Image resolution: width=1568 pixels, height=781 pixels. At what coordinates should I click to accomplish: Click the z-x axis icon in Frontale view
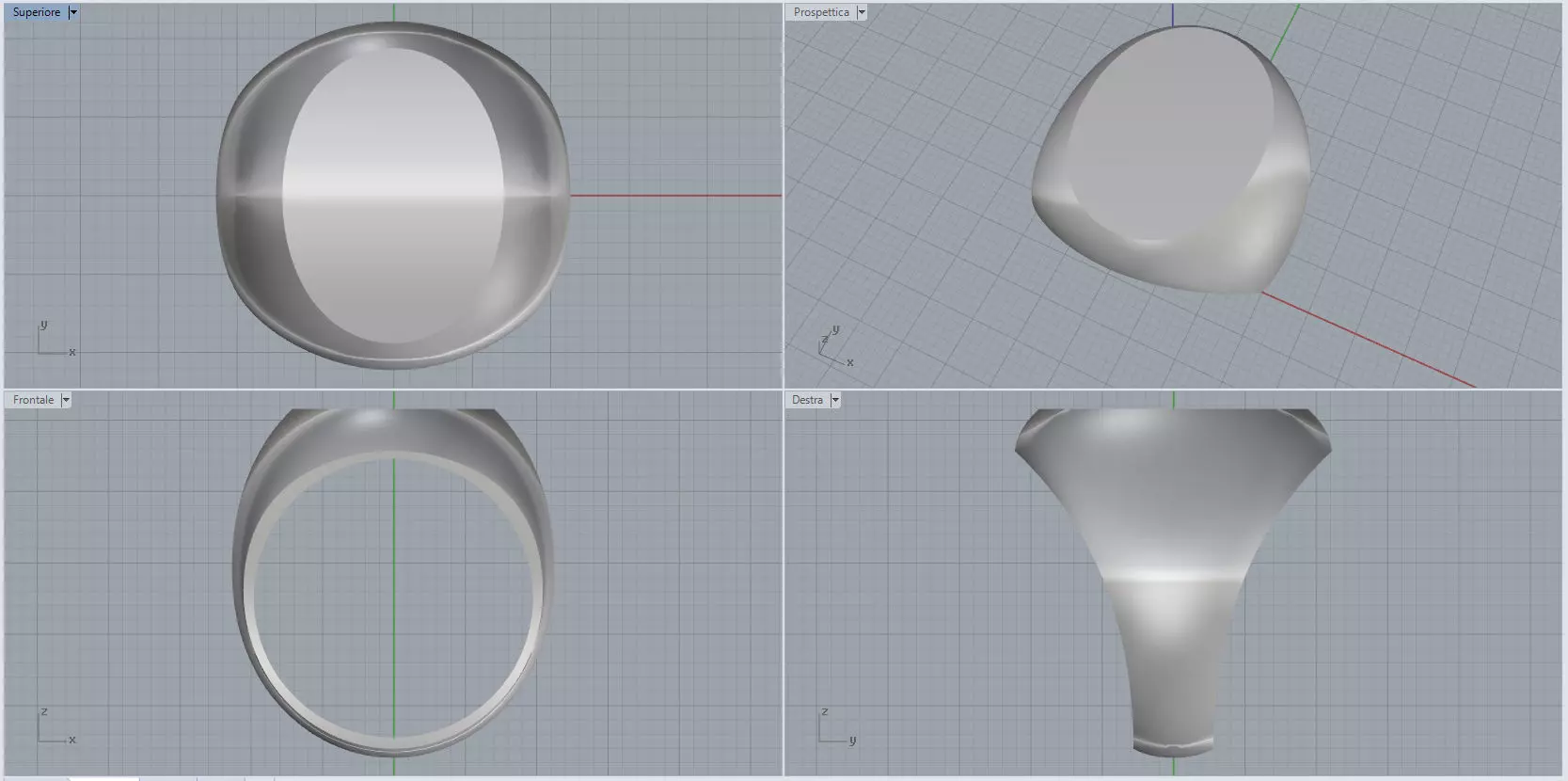tap(55, 726)
